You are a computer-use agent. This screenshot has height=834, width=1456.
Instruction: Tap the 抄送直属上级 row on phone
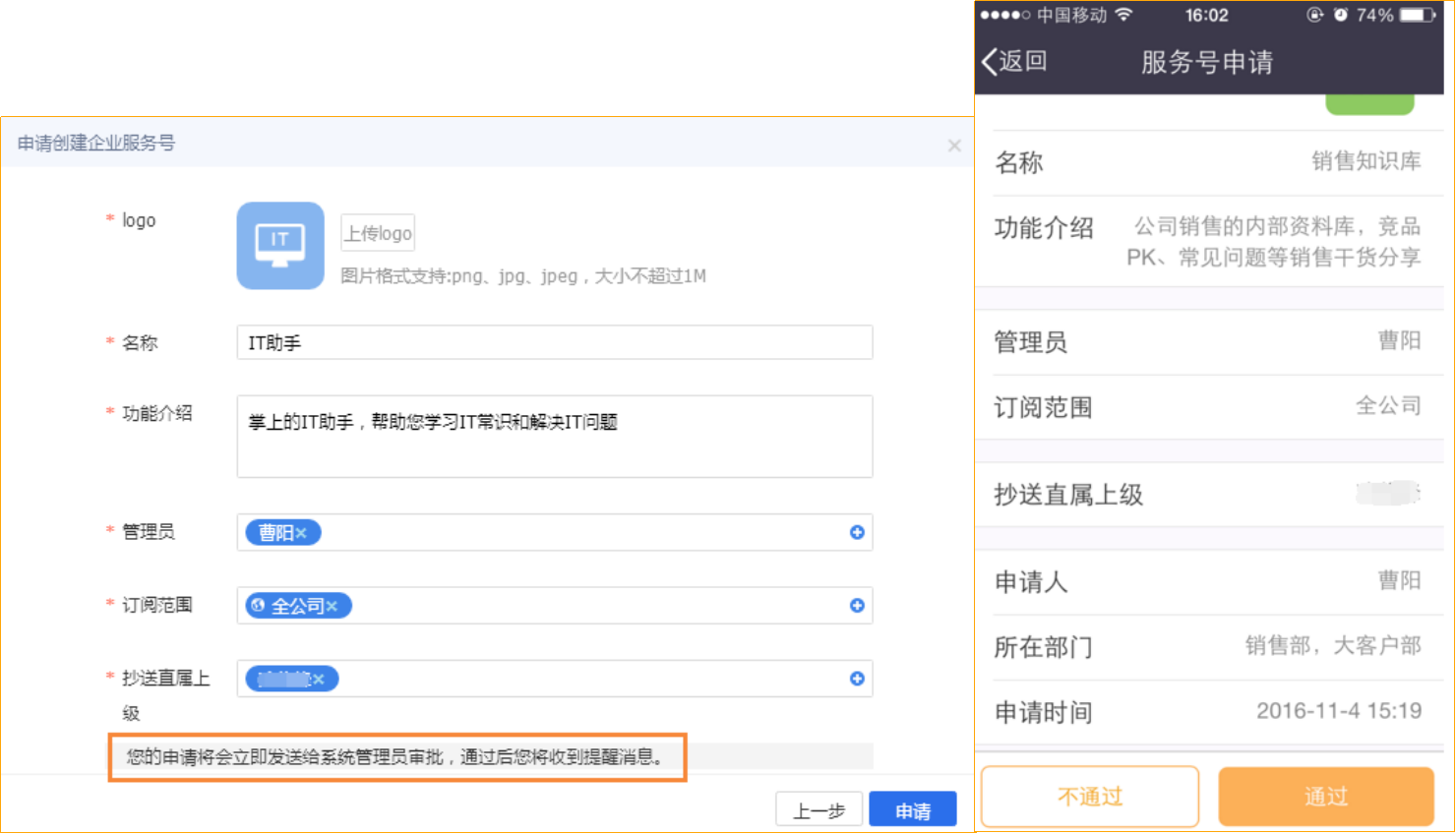click(1209, 494)
